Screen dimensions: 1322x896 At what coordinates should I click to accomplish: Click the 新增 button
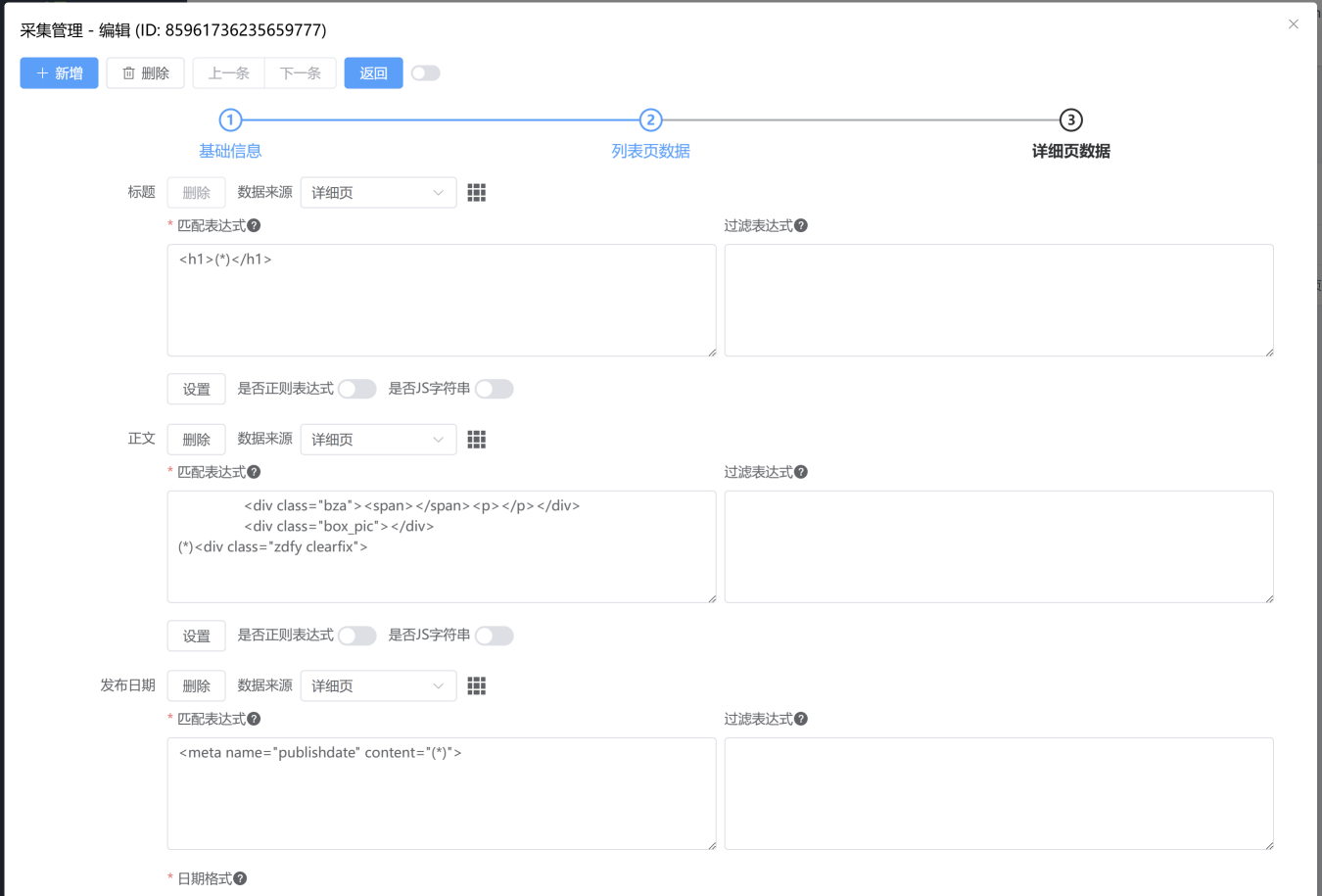pyautogui.click(x=60, y=73)
